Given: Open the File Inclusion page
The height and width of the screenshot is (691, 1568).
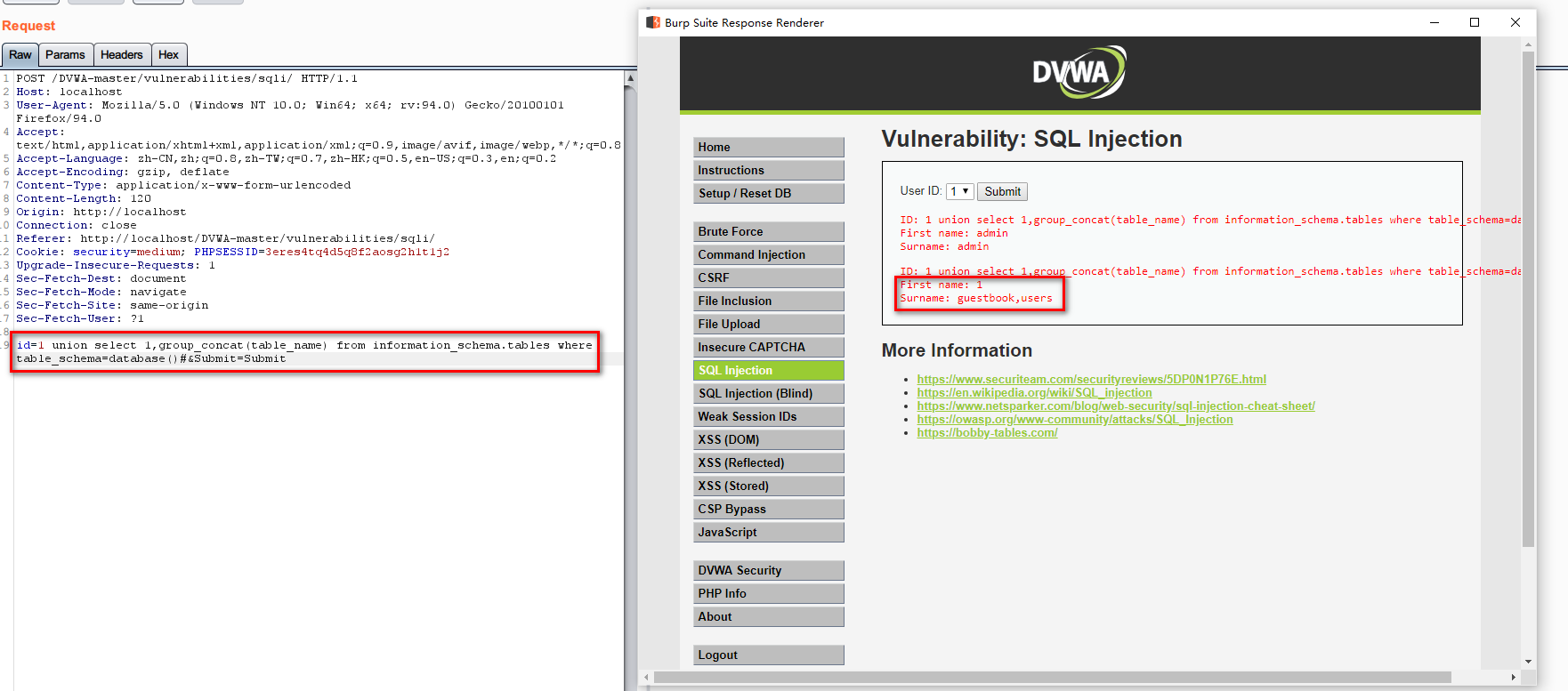Looking at the screenshot, I should pos(769,301).
